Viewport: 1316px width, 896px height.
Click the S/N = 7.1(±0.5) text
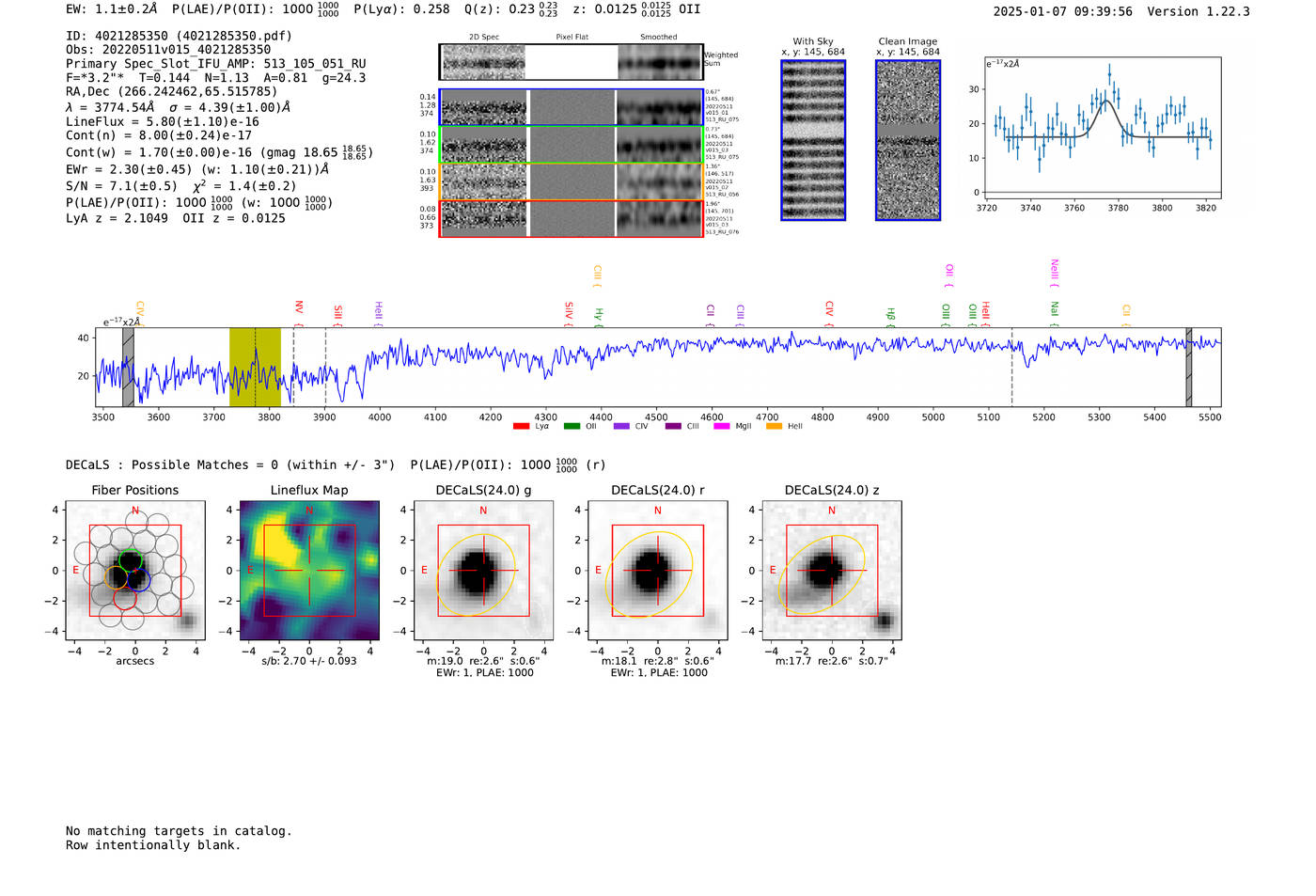pos(121,186)
